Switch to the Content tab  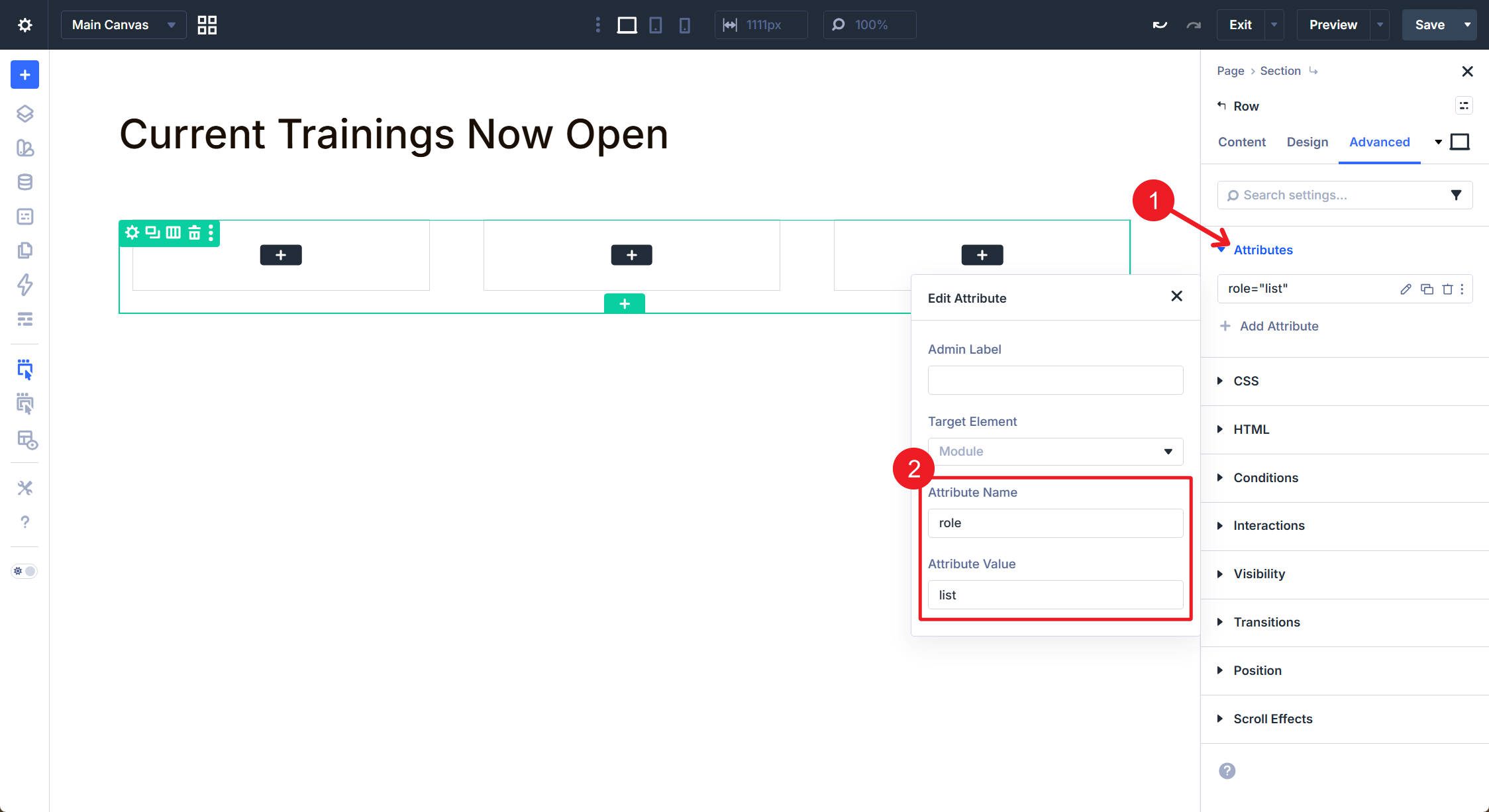(1241, 142)
